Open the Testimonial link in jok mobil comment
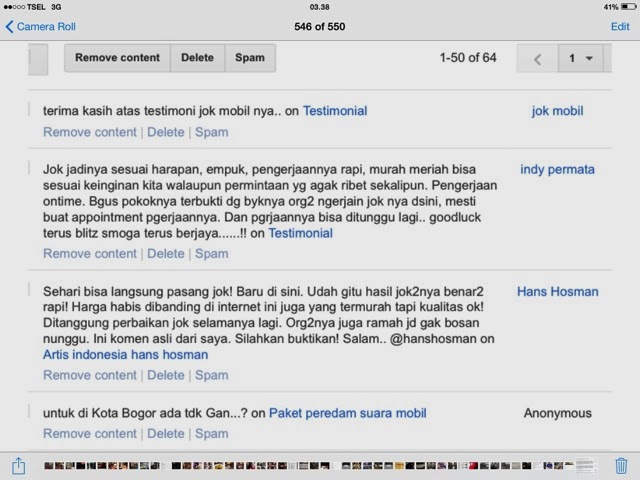The image size is (640, 480). point(334,111)
